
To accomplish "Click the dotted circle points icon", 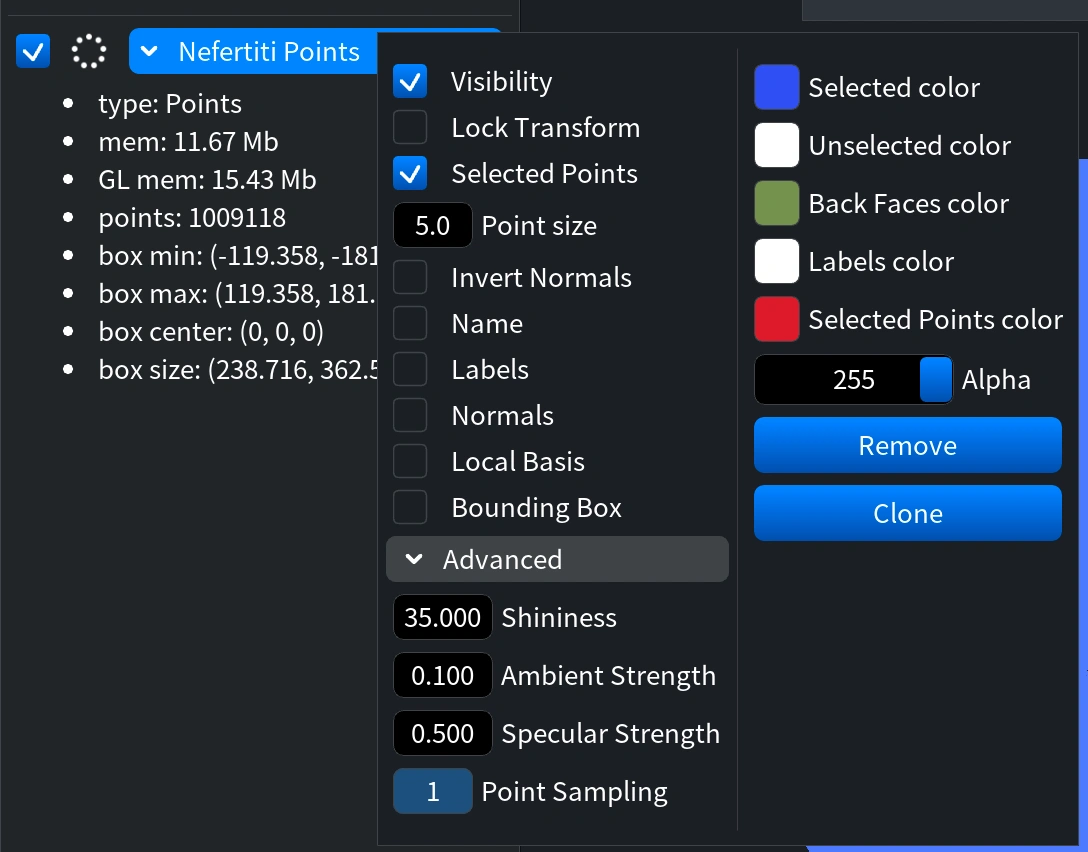I will [x=89, y=51].
